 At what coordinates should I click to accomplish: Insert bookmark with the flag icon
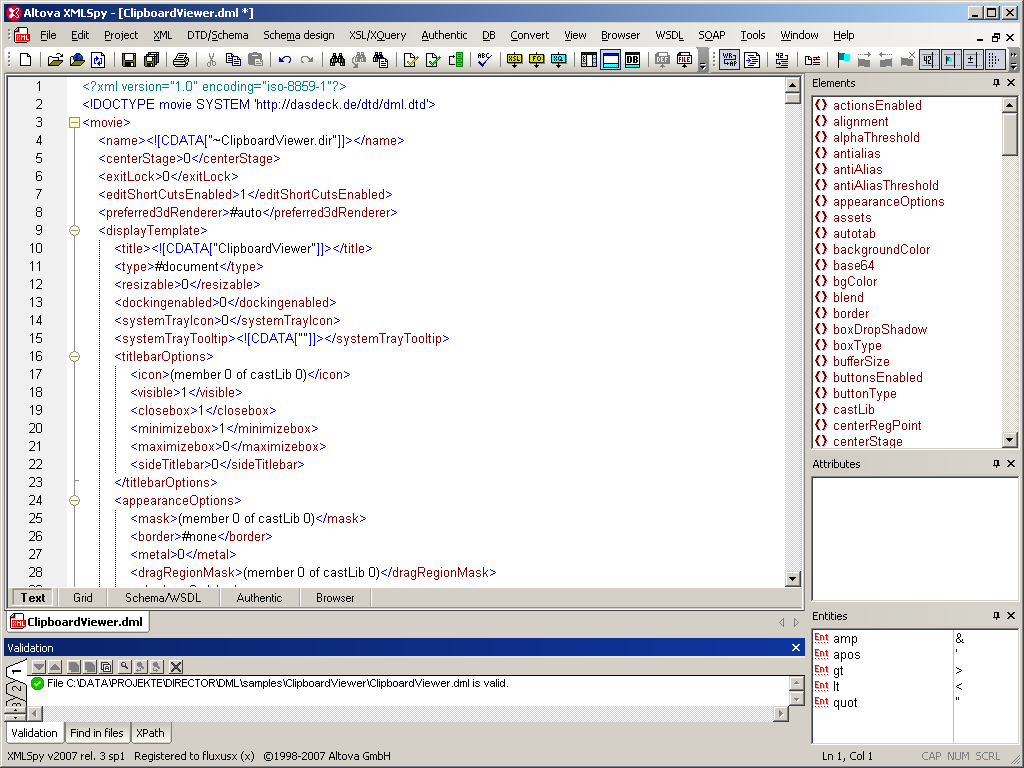pyautogui.click(x=843, y=60)
